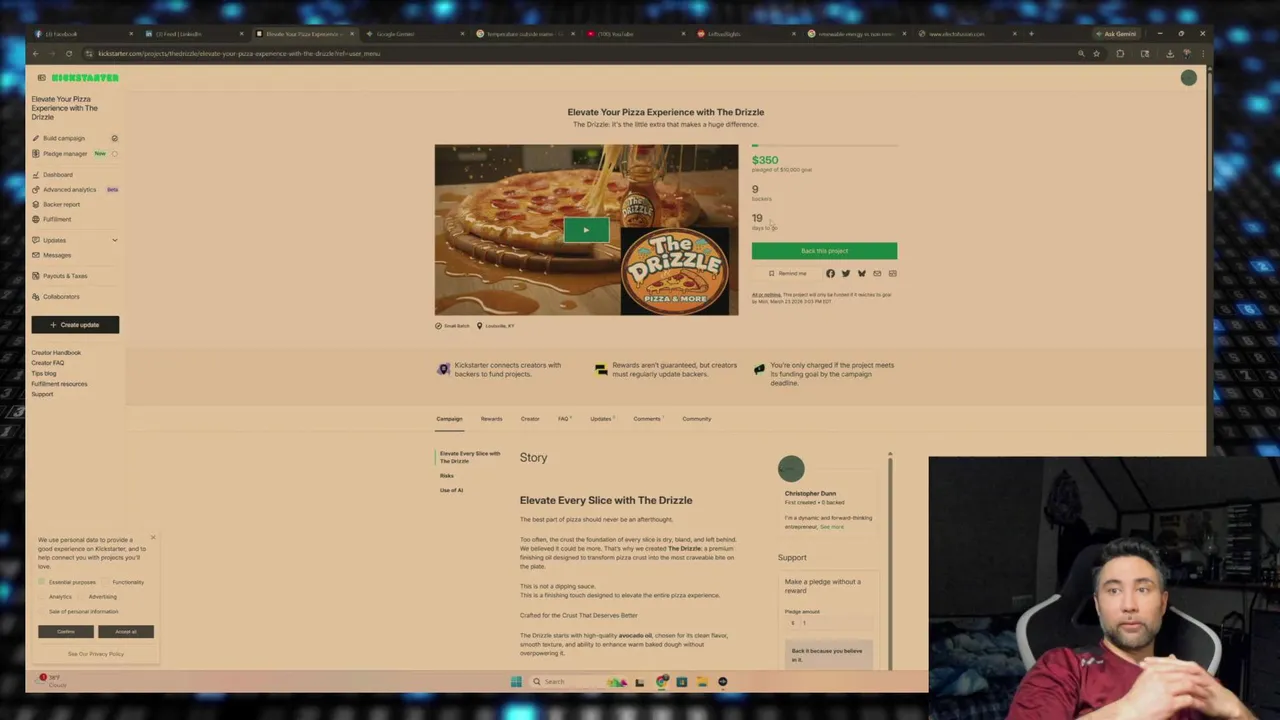1280x720 pixels.
Task: Toggle the Advertising checkbox
Action: [x=82, y=597]
